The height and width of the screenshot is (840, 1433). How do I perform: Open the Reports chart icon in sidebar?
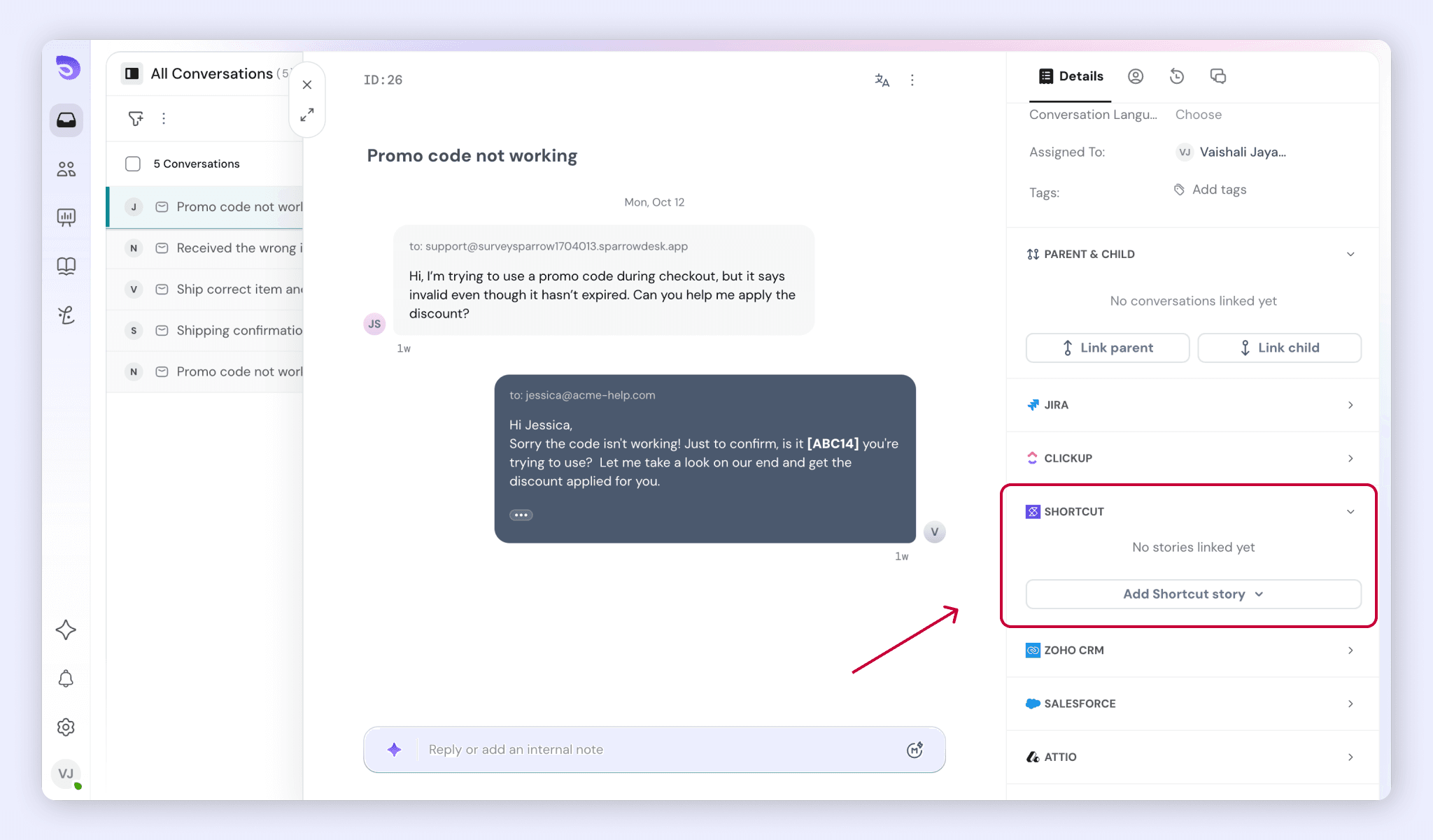[x=66, y=218]
